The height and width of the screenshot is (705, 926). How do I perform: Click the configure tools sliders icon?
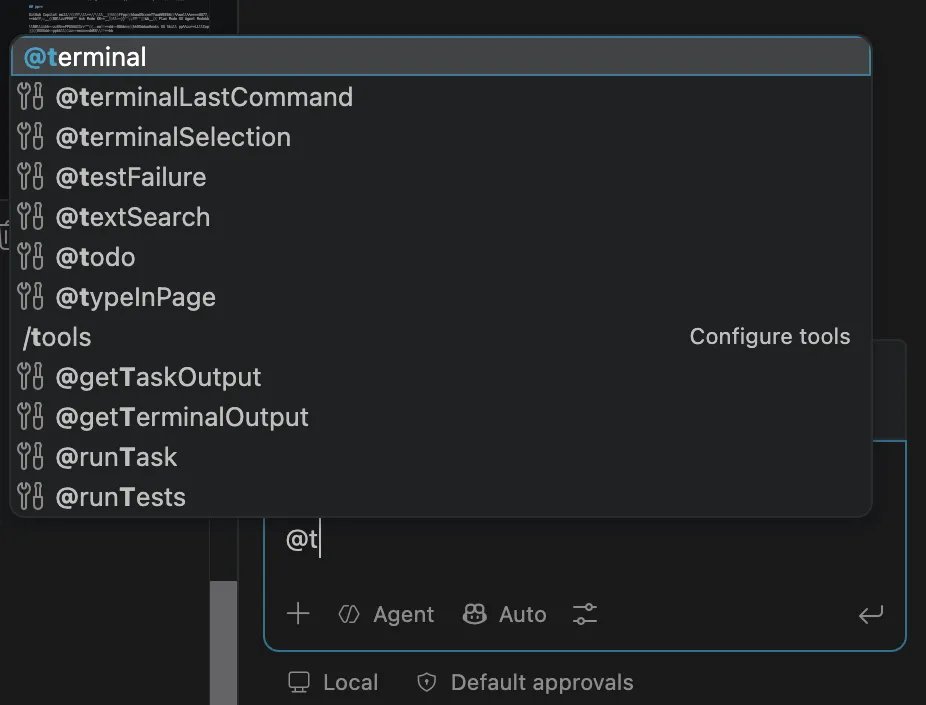pos(585,614)
